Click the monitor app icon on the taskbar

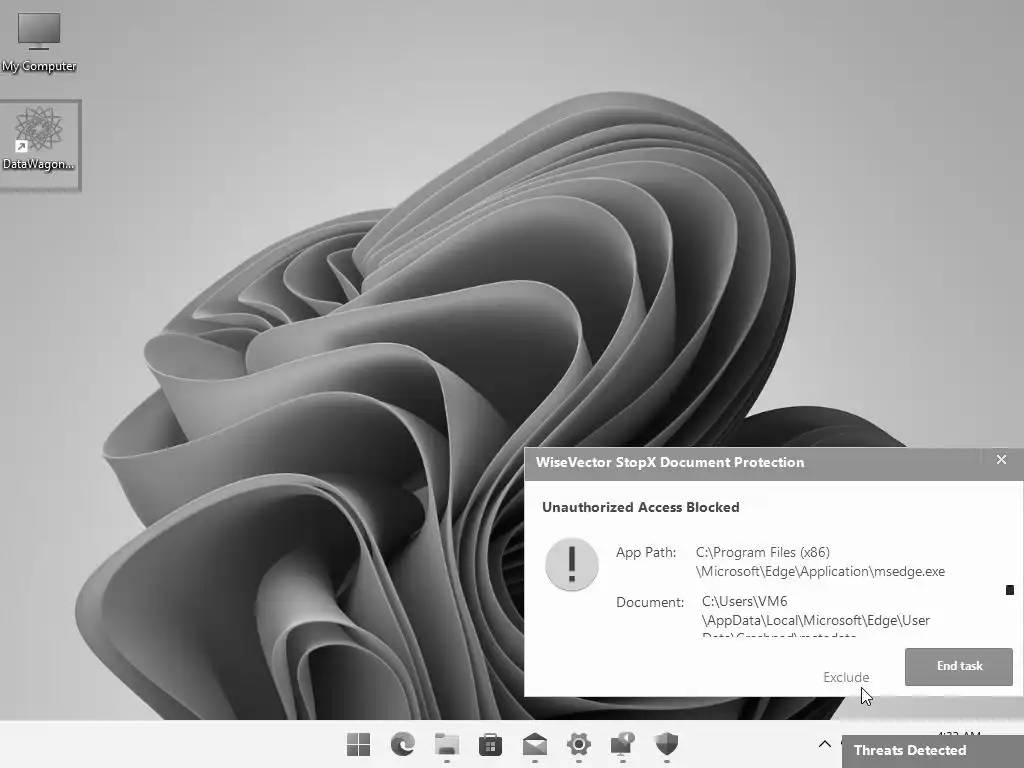(x=622, y=744)
